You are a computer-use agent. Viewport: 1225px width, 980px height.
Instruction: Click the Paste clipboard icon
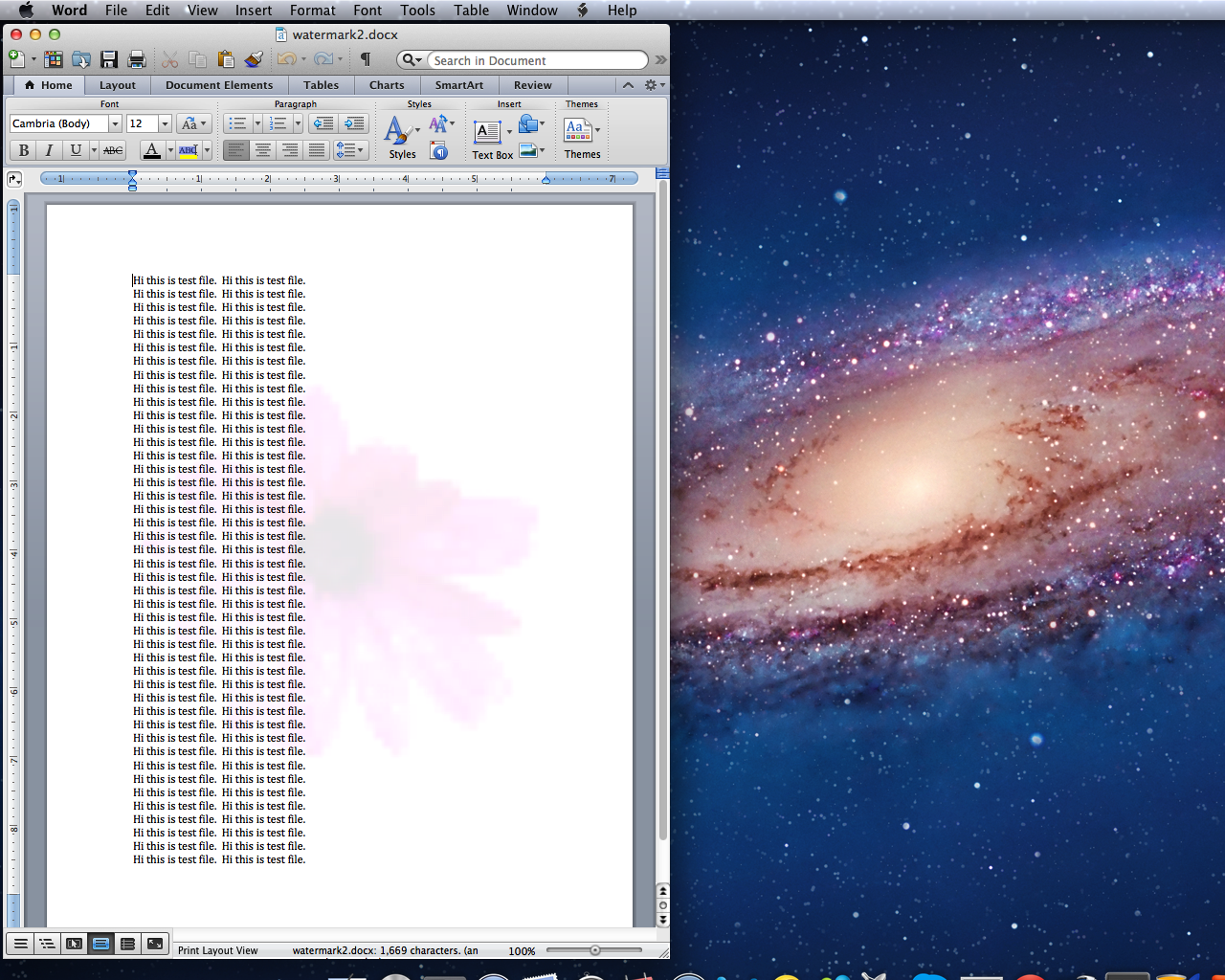coord(226,59)
